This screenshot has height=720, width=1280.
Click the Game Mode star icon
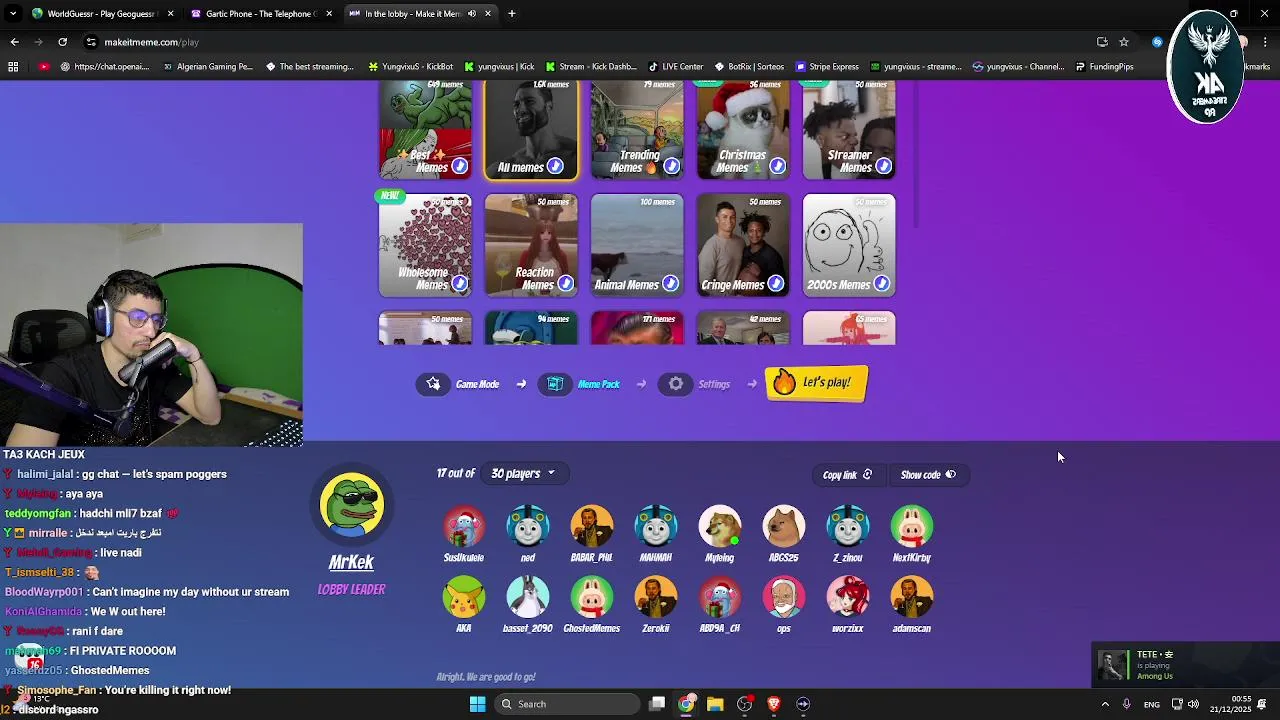(x=433, y=384)
